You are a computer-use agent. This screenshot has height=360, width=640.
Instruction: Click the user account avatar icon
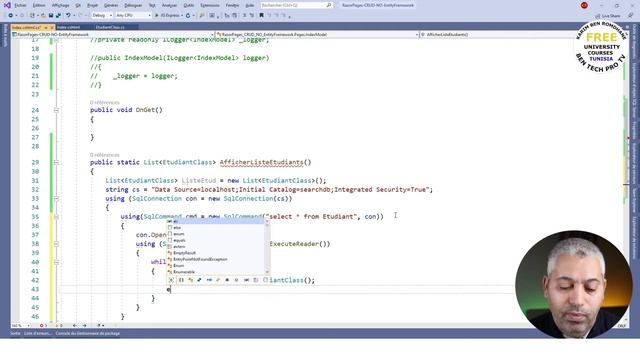tap(584, 5)
